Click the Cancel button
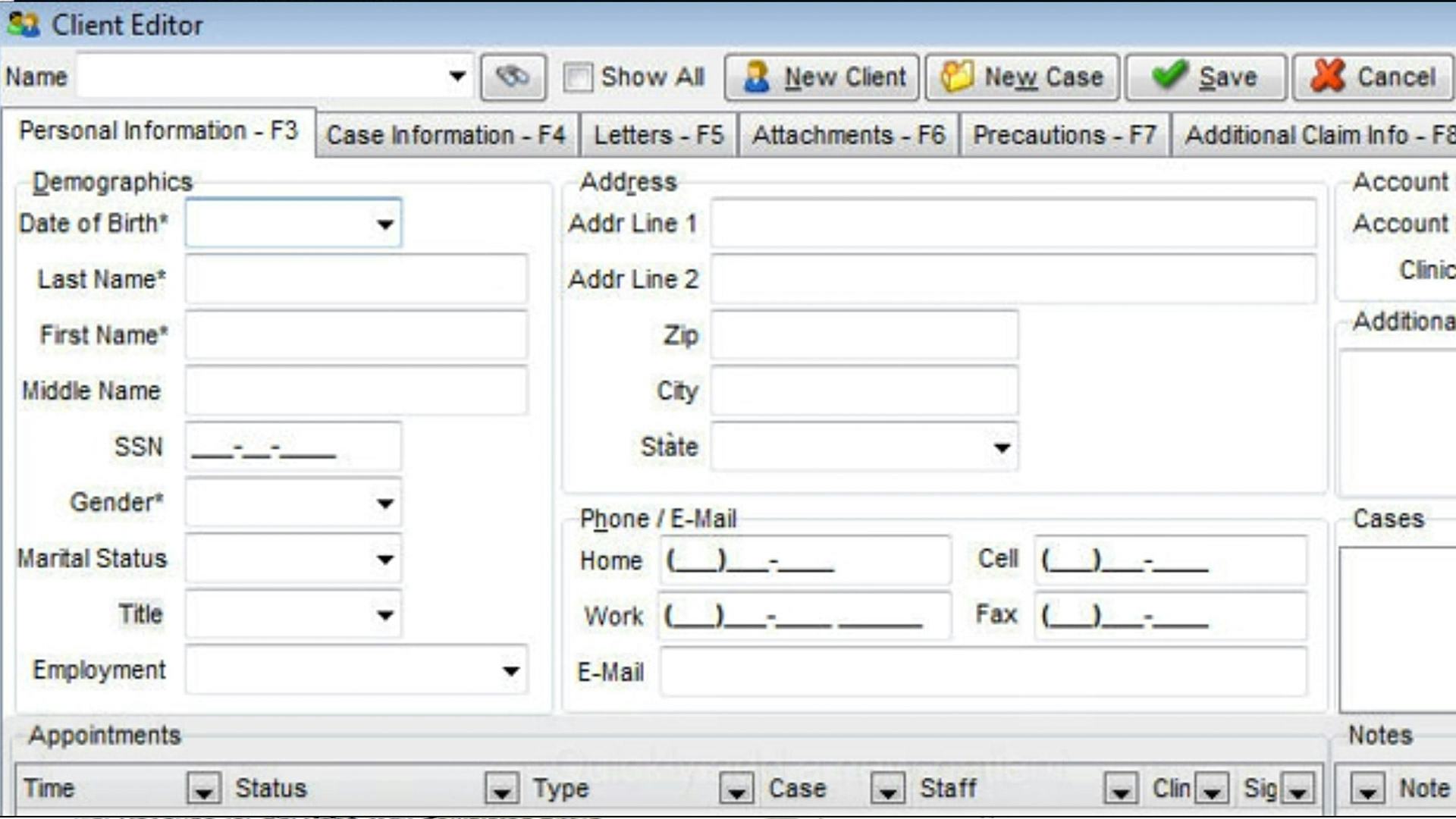This screenshot has width=1456, height=819. coord(1373,77)
